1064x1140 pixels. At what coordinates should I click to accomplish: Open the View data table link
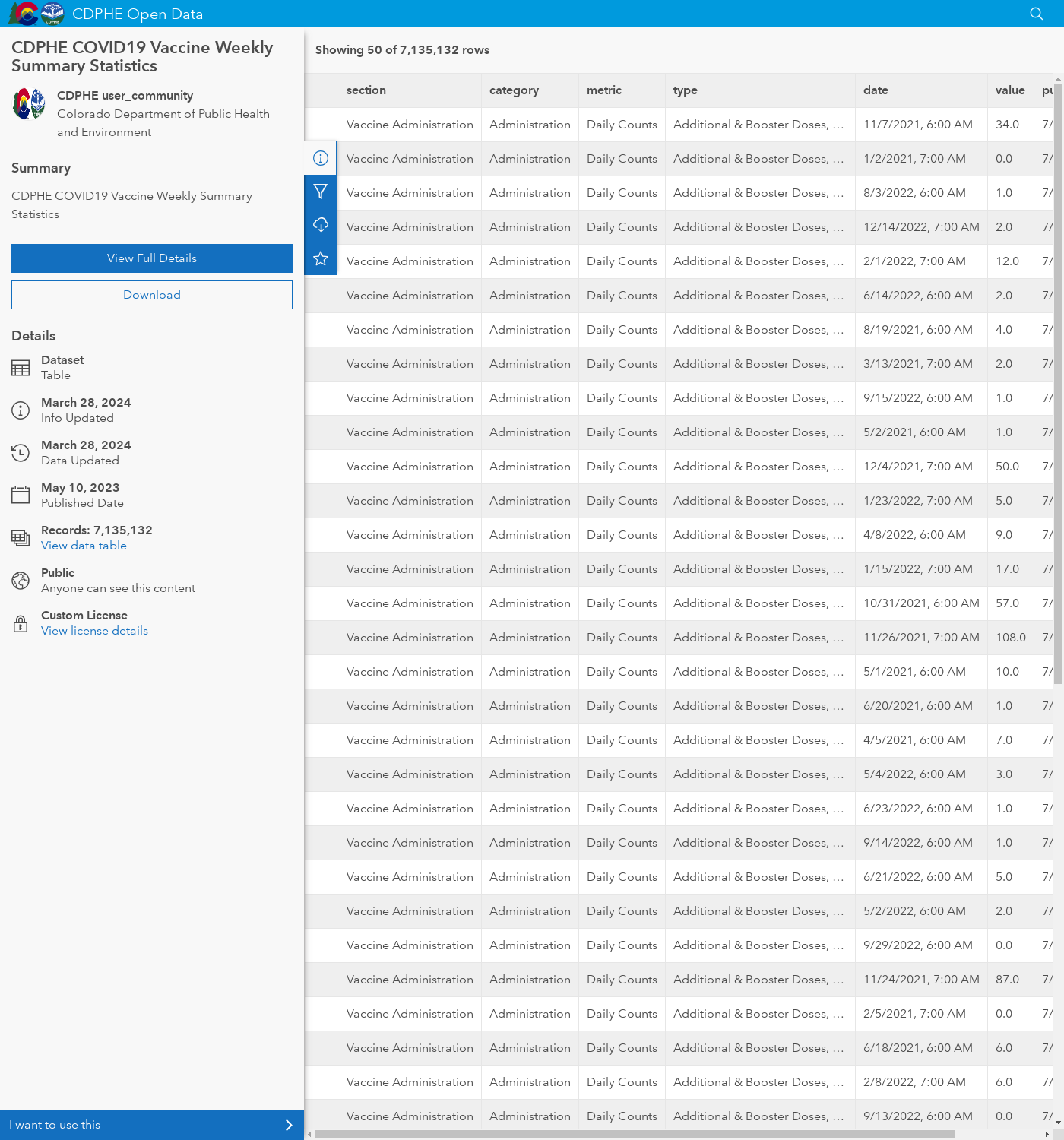[84, 546]
